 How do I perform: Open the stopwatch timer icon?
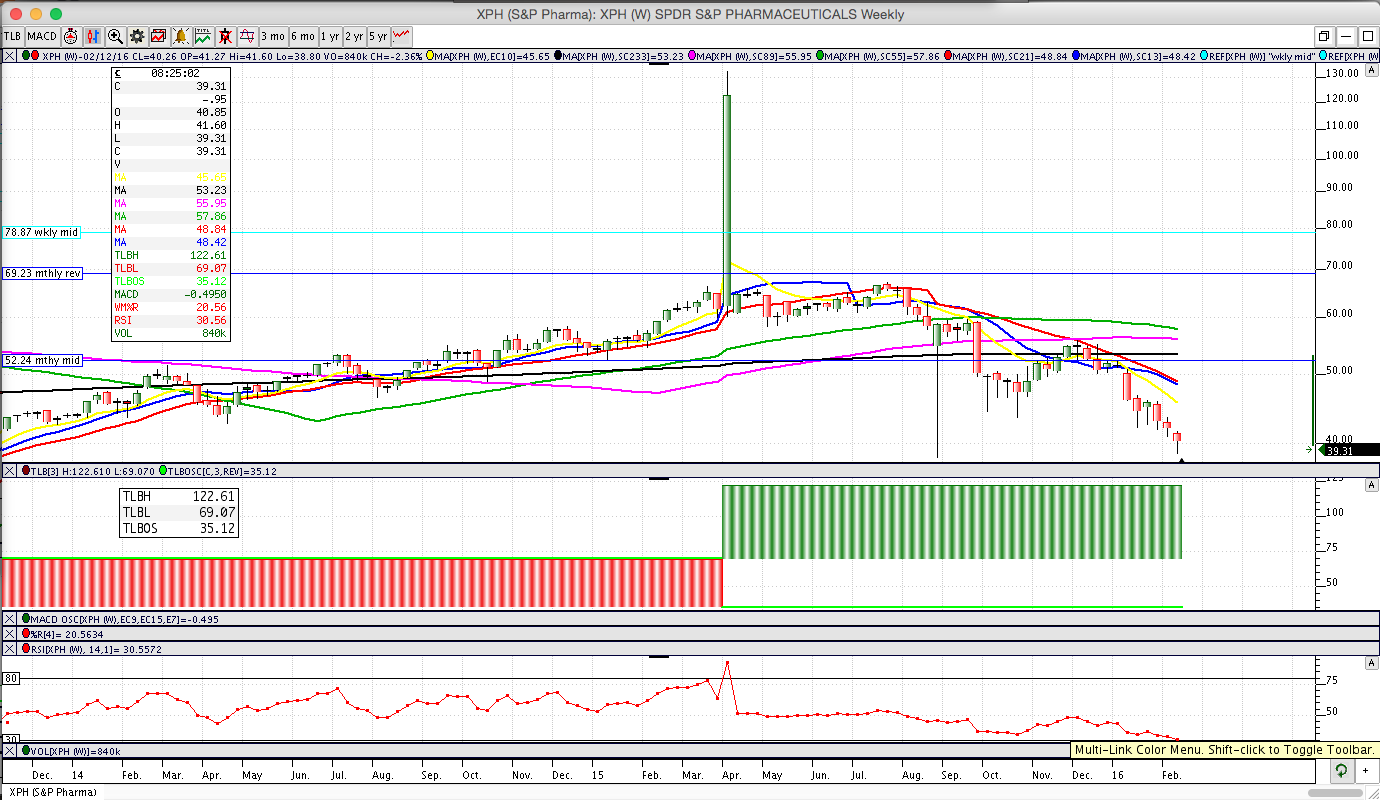pyautogui.click(x=71, y=36)
